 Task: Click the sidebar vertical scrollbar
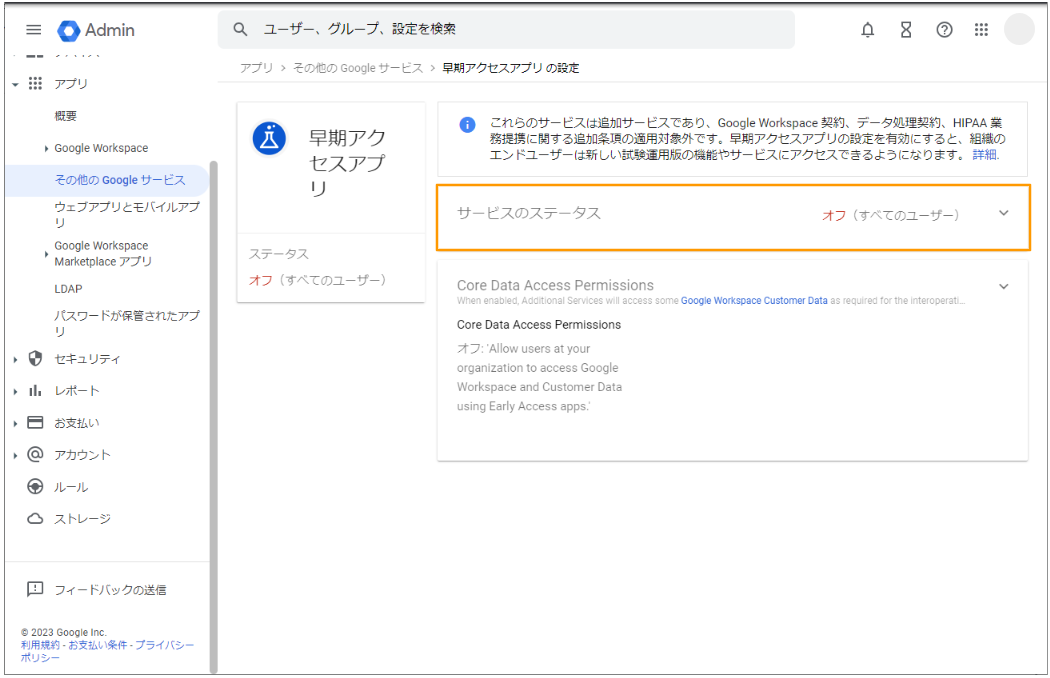point(214,415)
